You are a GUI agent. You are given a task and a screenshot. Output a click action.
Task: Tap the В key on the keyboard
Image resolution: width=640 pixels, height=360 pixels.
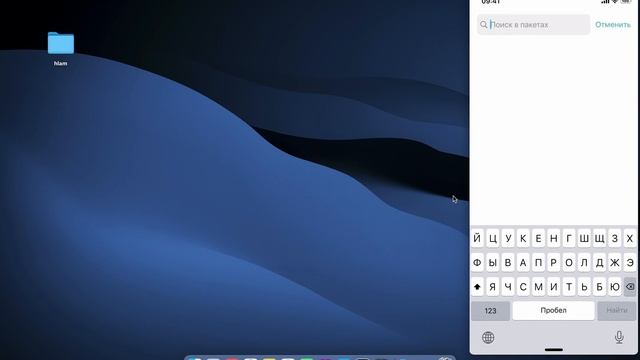coord(508,263)
